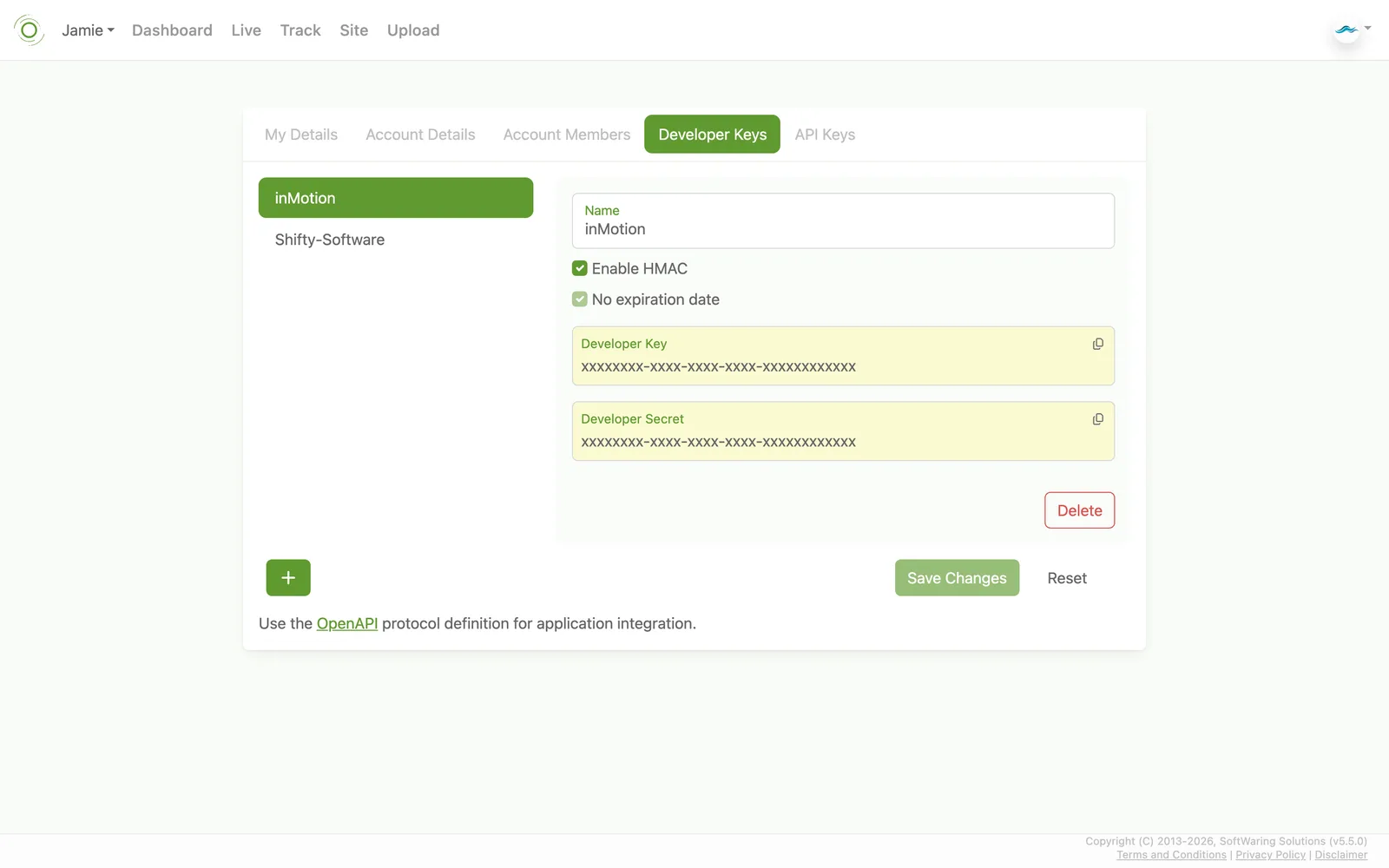Add a new developer key with plus button
Screen dimensions: 1389x868
pyautogui.click(x=288, y=578)
